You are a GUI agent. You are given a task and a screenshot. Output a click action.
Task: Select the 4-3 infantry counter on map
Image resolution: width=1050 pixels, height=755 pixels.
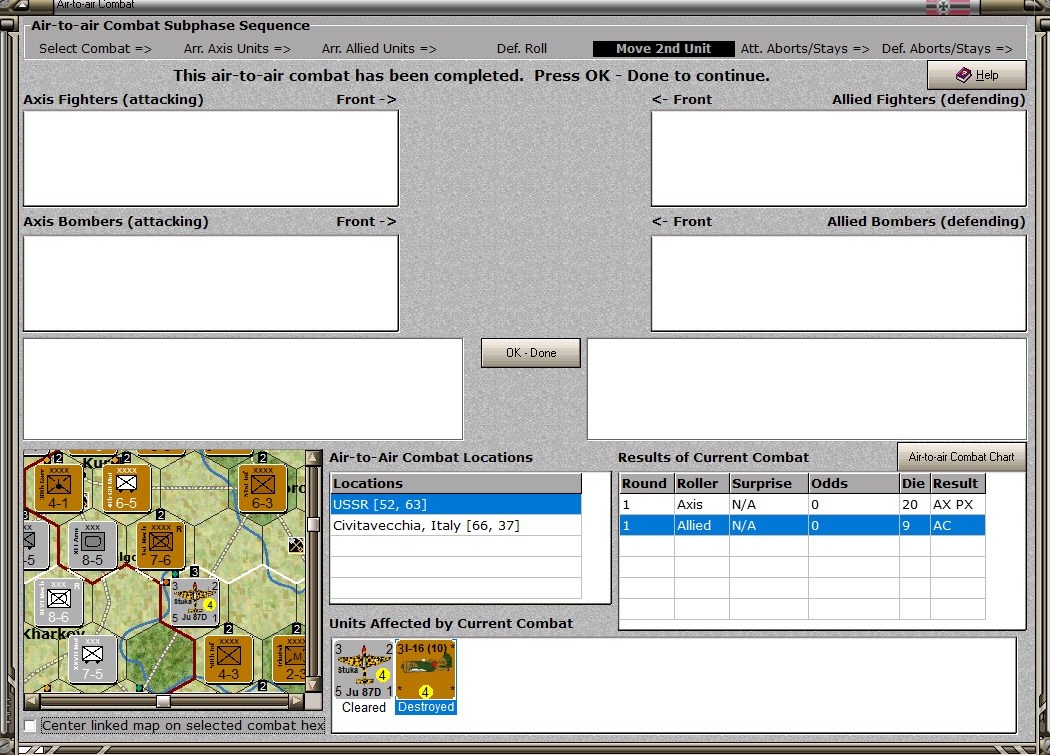coord(228,659)
